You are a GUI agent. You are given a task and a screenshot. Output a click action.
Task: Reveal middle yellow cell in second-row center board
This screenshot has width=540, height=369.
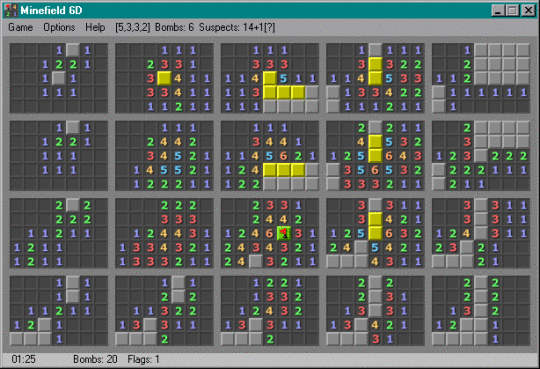point(284,170)
